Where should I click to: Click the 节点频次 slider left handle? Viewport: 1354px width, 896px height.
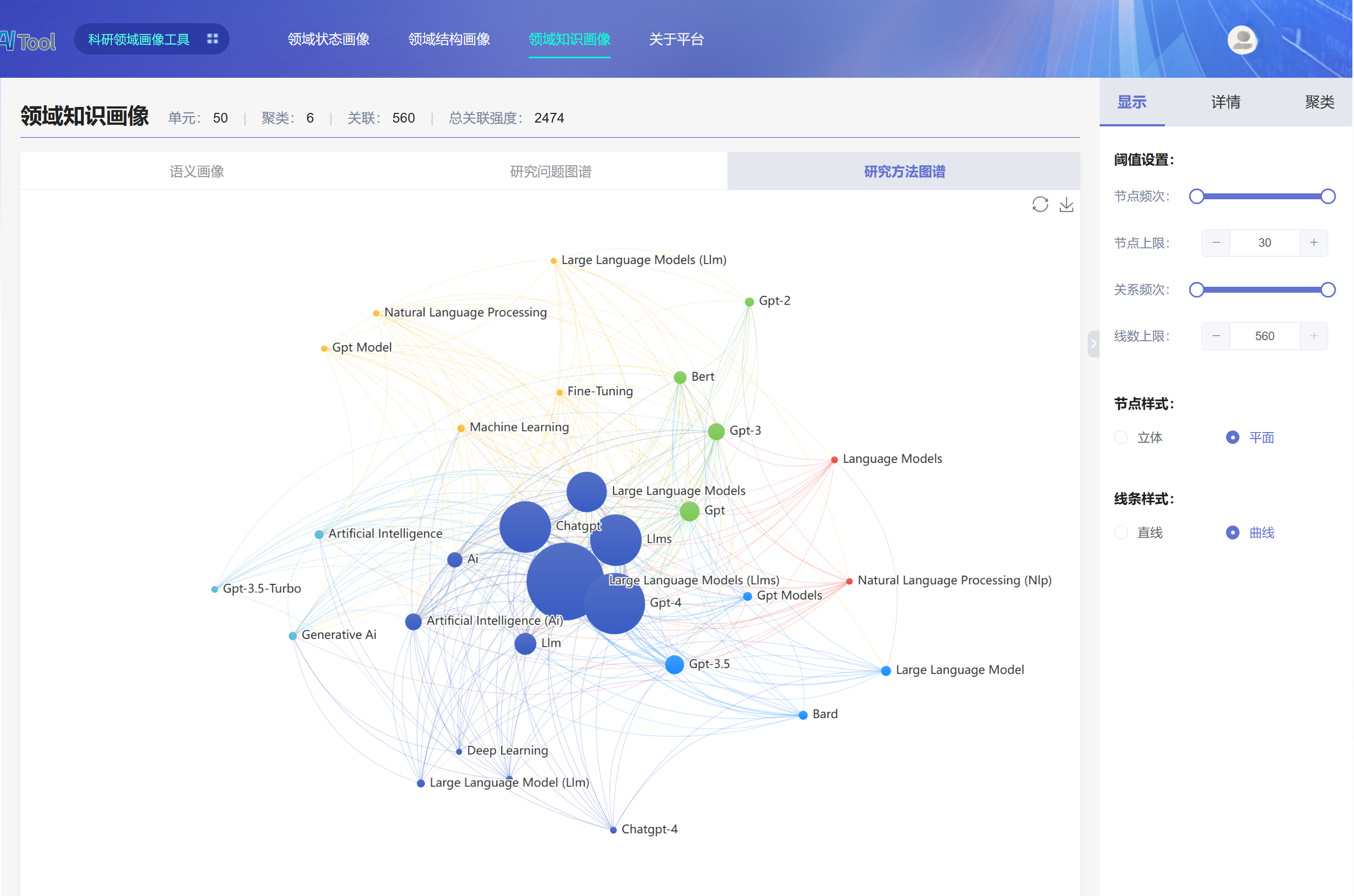[1196, 197]
